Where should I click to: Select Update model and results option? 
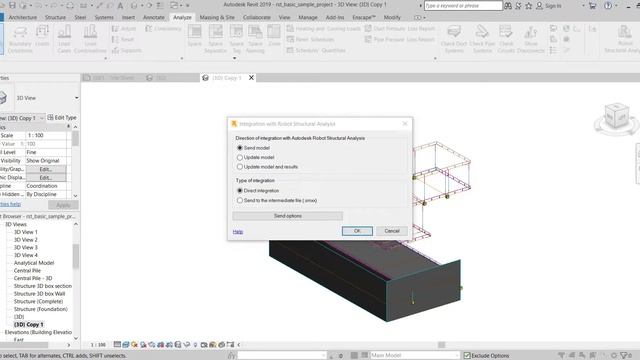coord(240,167)
